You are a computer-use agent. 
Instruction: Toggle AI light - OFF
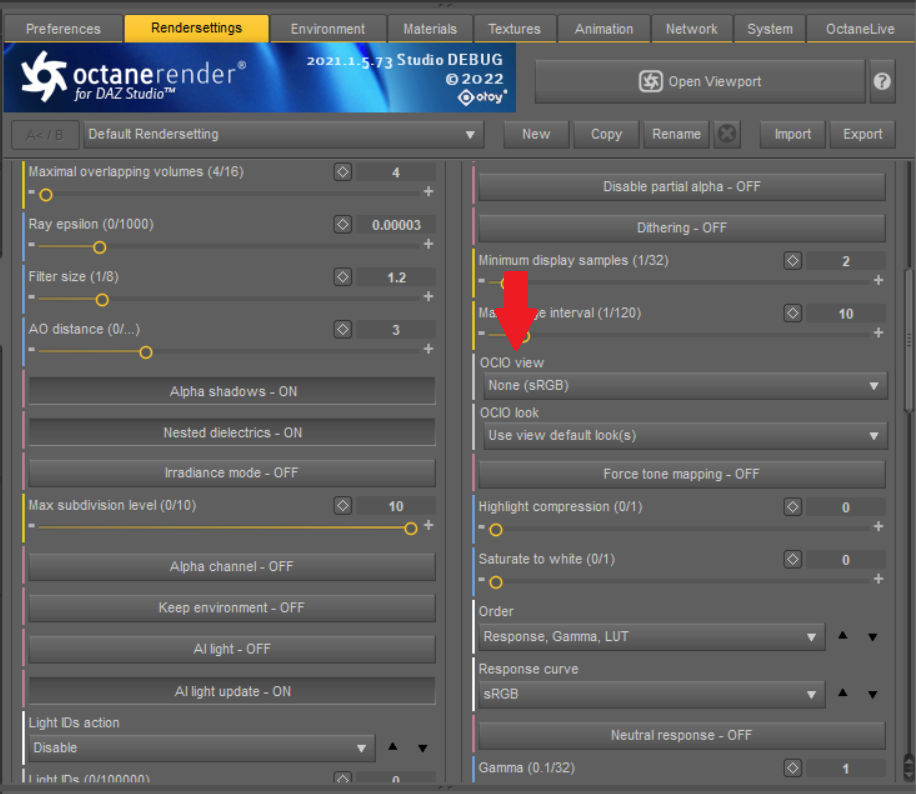pyautogui.click(x=232, y=649)
